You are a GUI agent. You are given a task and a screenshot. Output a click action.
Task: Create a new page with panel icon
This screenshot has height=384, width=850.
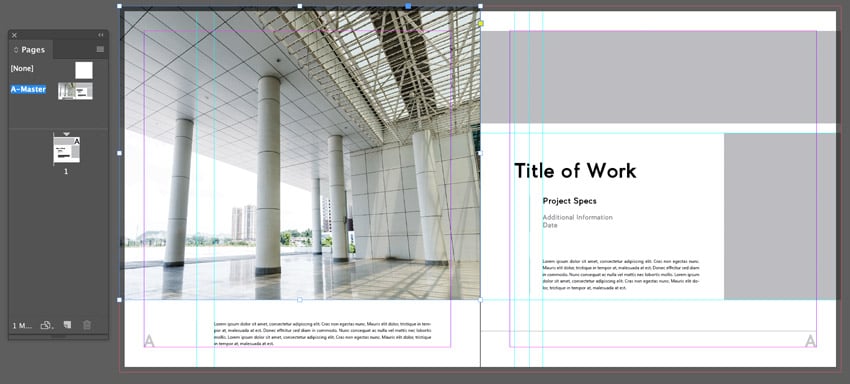pos(68,325)
